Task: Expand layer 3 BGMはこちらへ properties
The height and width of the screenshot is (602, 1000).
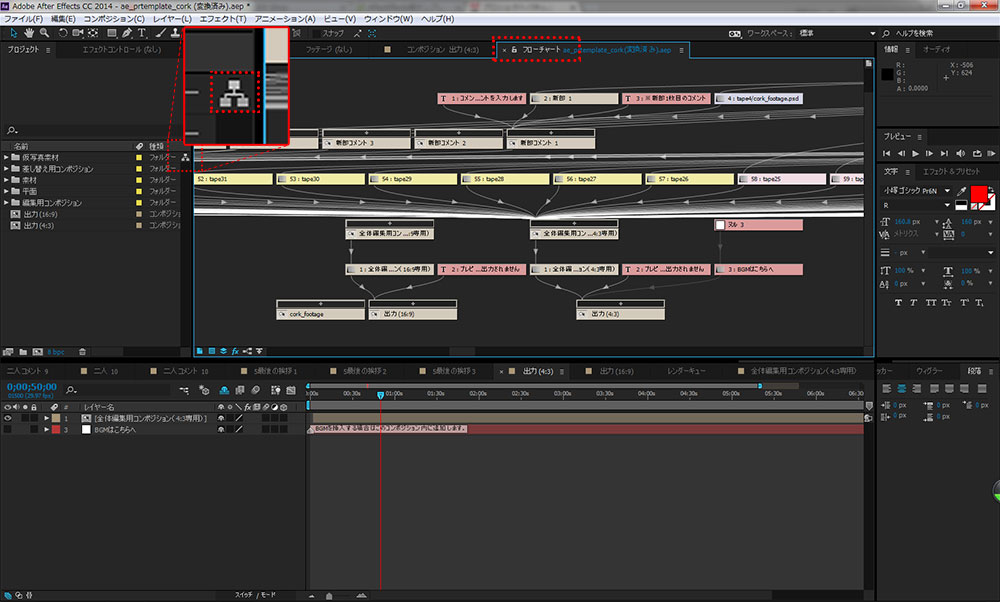Action: [x=47, y=430]
